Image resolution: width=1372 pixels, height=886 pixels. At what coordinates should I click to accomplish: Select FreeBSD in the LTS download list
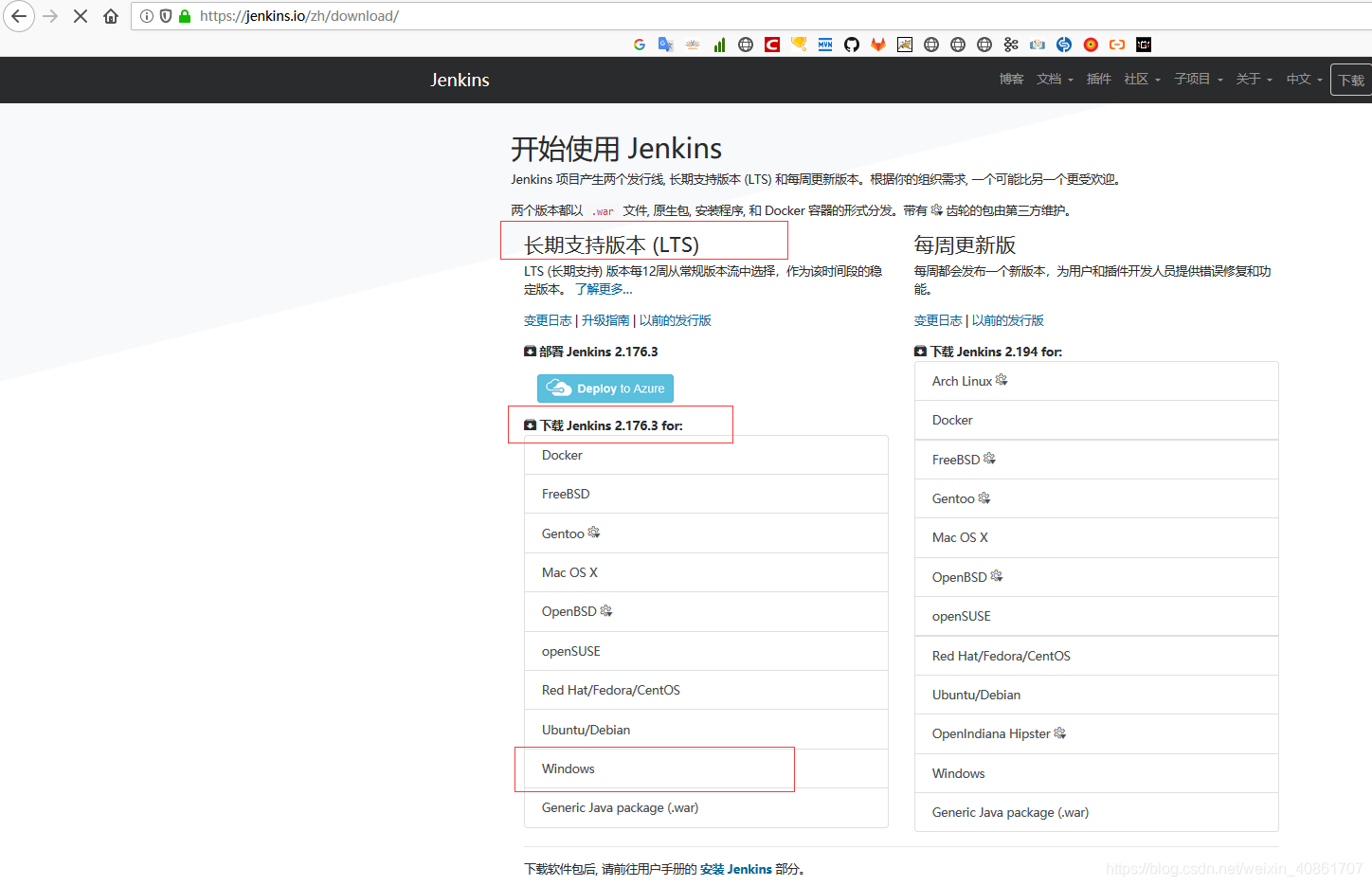click(x=706, y=494)
